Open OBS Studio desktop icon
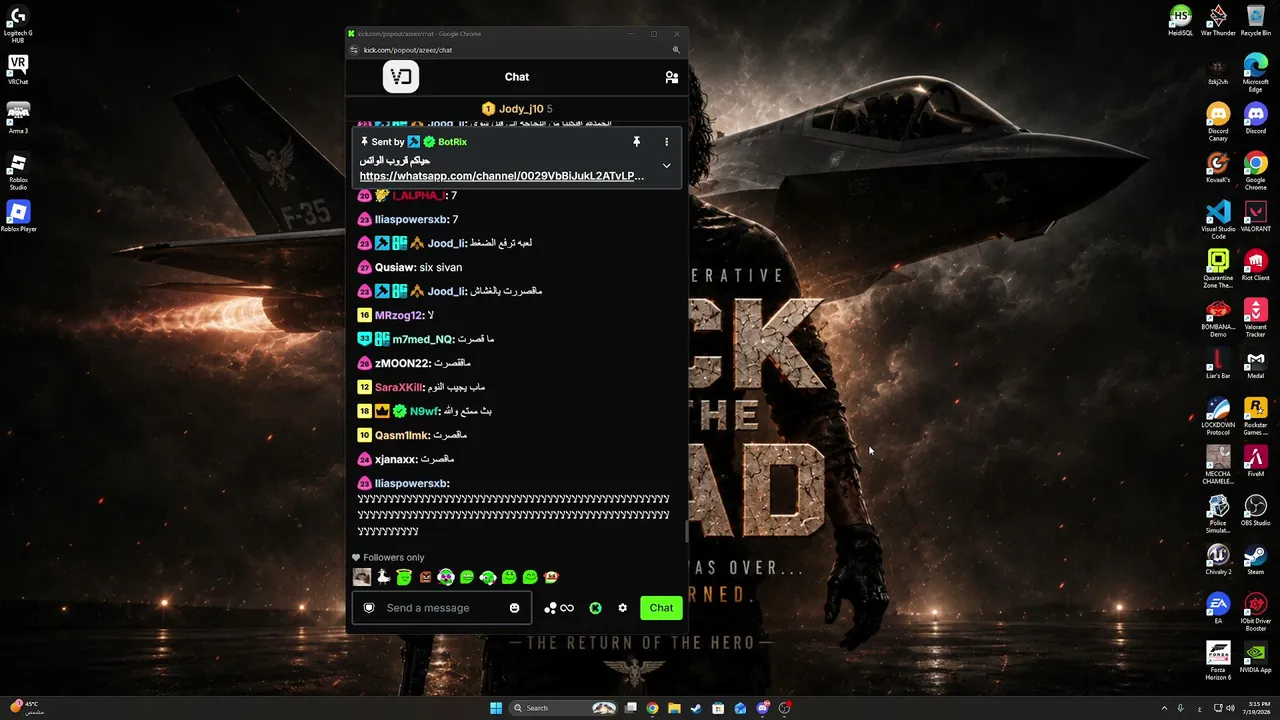 pyautogui.click(x=1256, y=510)
